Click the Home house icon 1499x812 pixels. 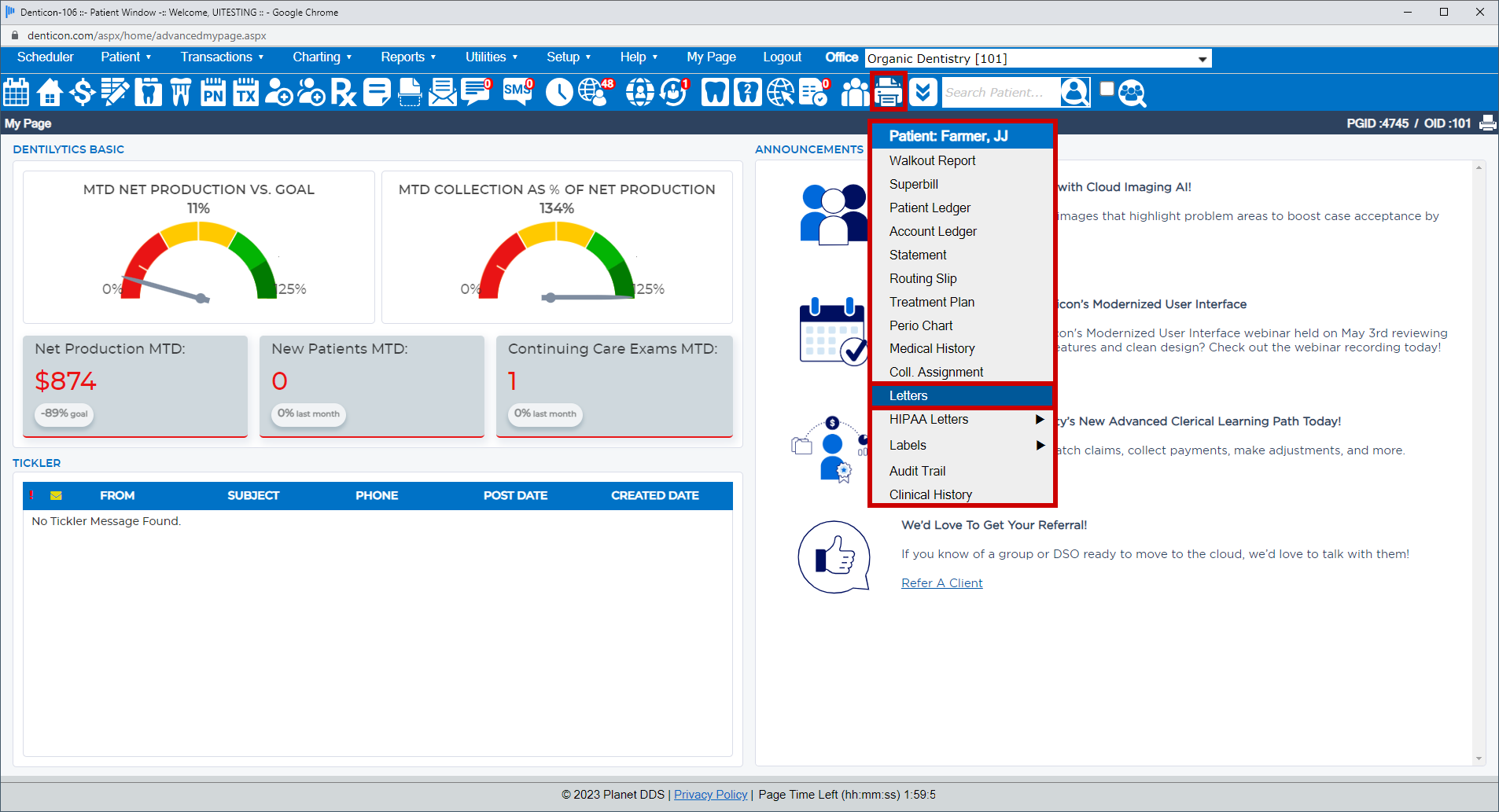tap(50, 93)
